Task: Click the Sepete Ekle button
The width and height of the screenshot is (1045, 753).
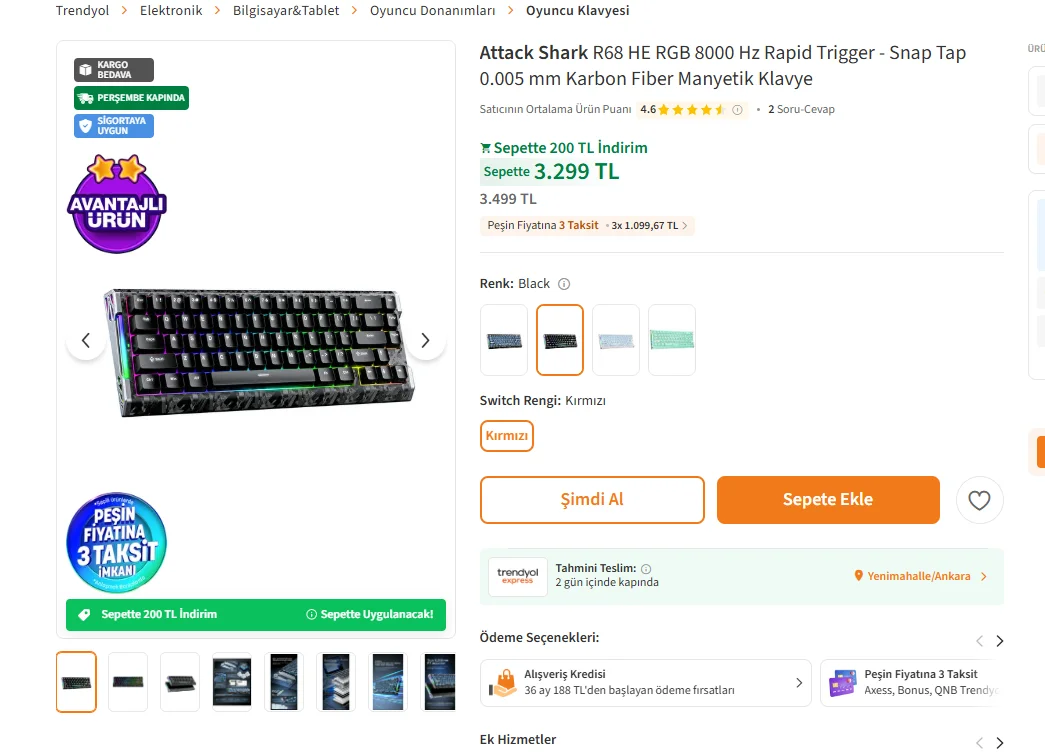Action: click(x=828, y=500)
